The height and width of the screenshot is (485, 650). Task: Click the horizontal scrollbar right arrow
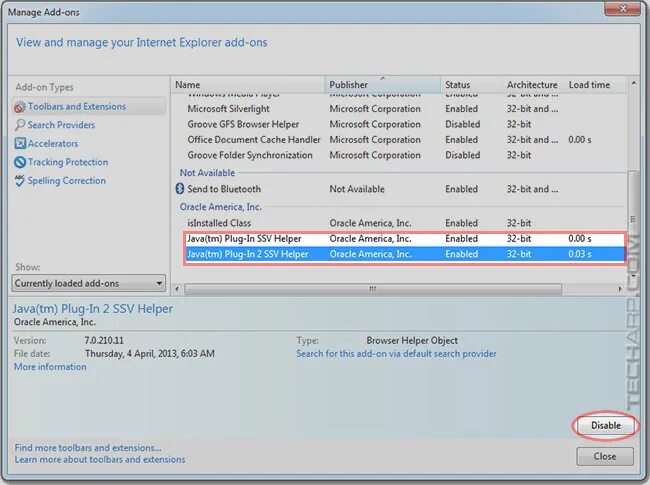[x=620, y=289]
